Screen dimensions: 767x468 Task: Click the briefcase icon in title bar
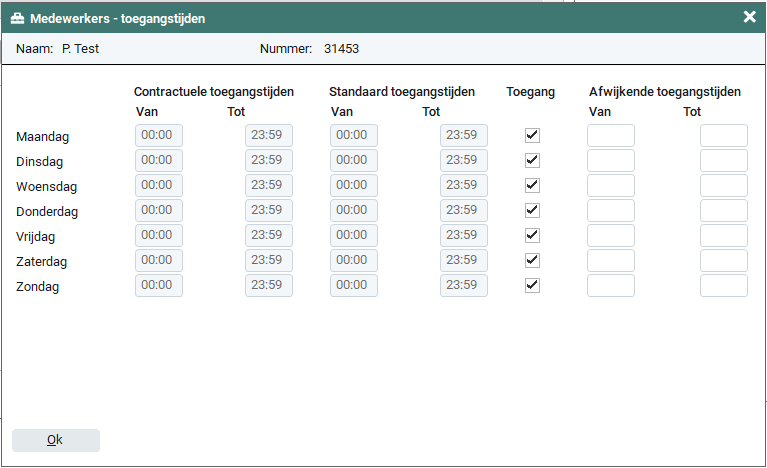pos(17,18)
